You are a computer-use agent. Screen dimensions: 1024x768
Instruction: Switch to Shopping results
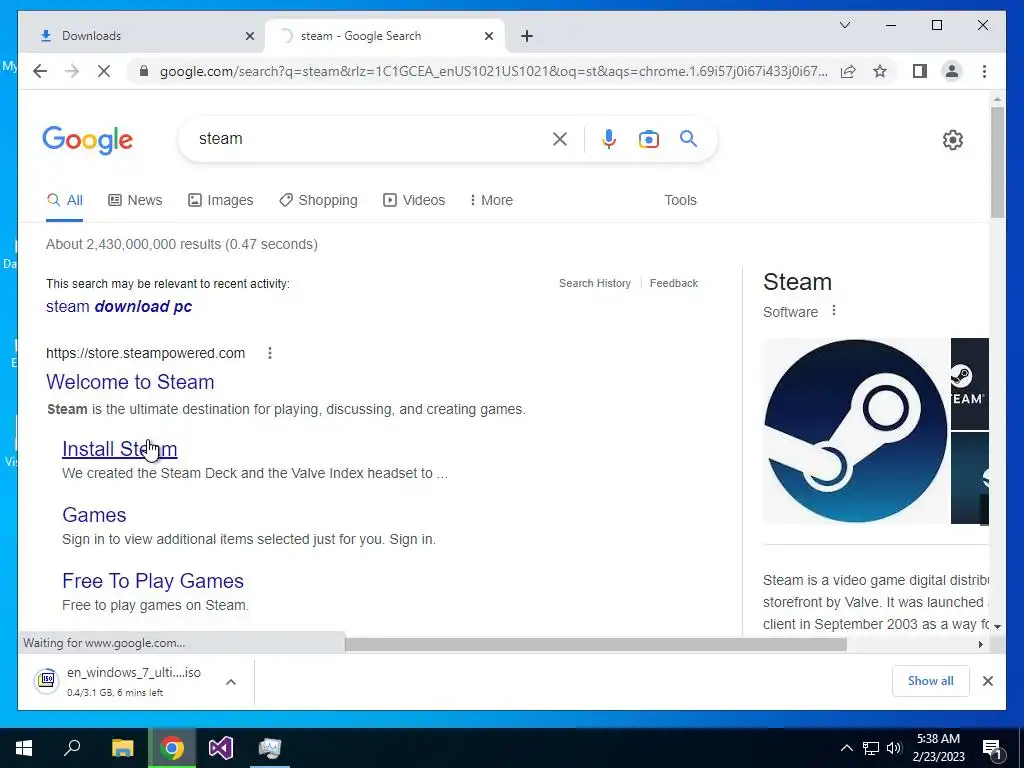tap(318, 200)
